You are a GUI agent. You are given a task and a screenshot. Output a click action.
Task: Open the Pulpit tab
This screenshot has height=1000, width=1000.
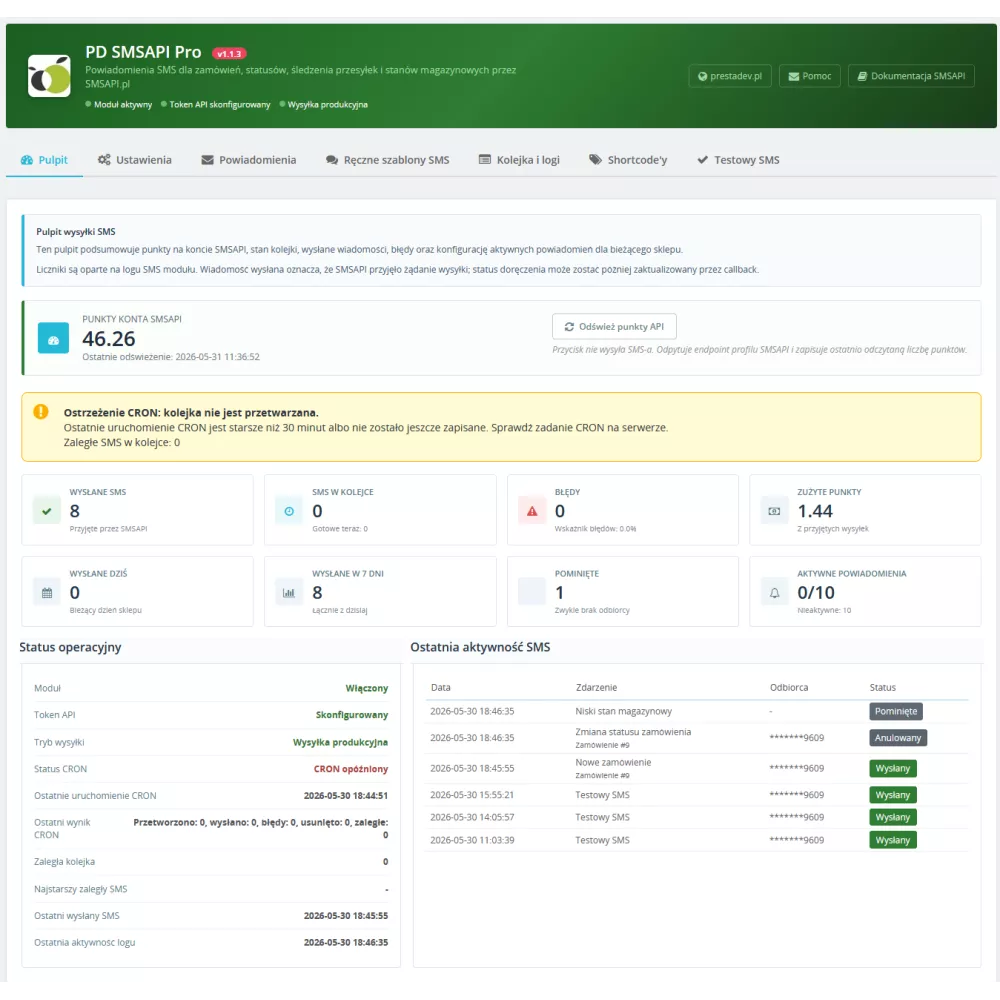click(44, 160)
